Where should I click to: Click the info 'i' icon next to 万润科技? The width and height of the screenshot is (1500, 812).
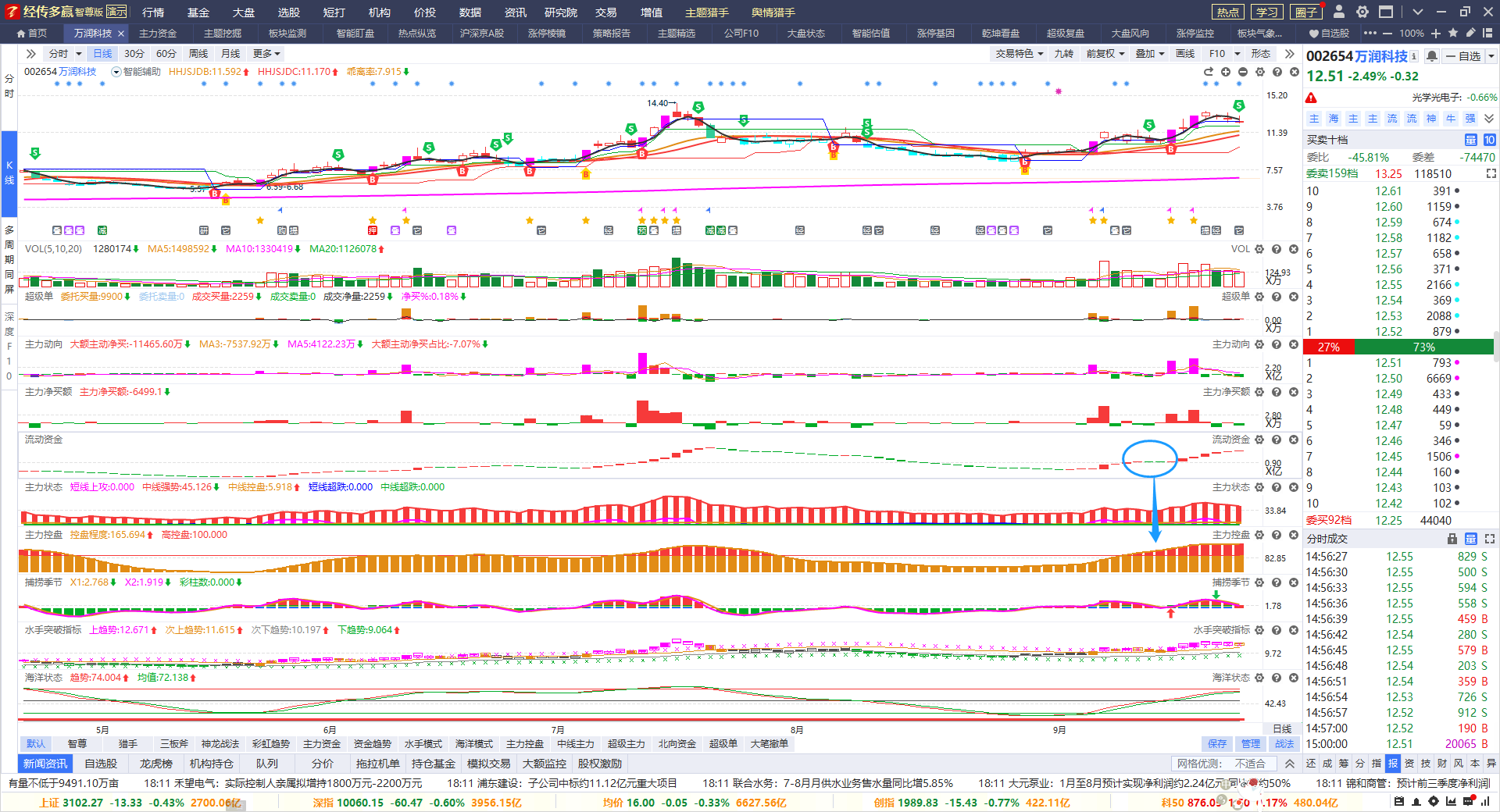coord(1415,56)
